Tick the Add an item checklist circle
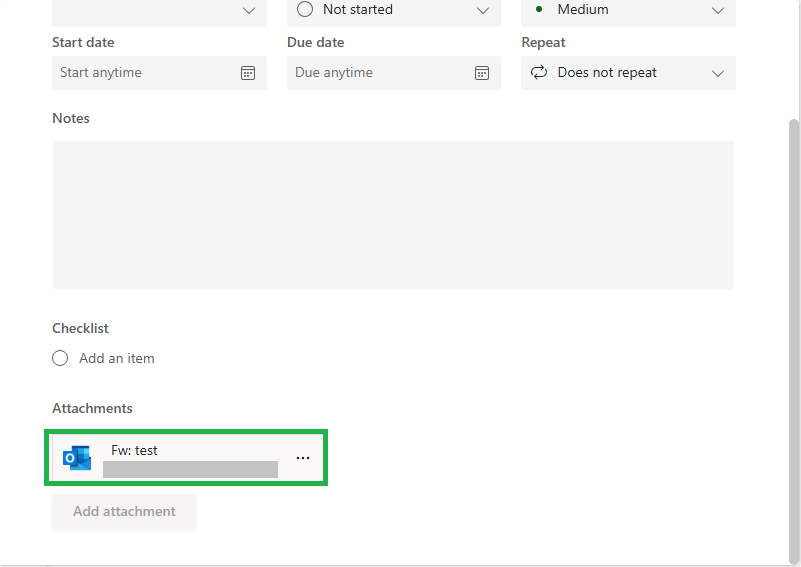Viewport: 801px width, 567px height. pyautogui.click(x=60, y=358)
